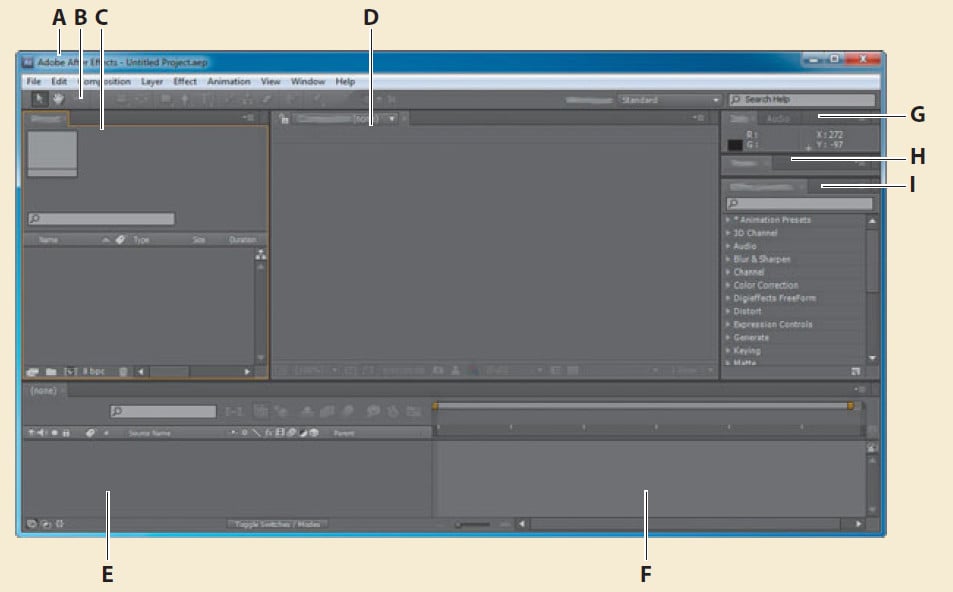This screenshot has height=592, width=953.
Task: Open the project flowchart view icon
Action: coord(261,255)
